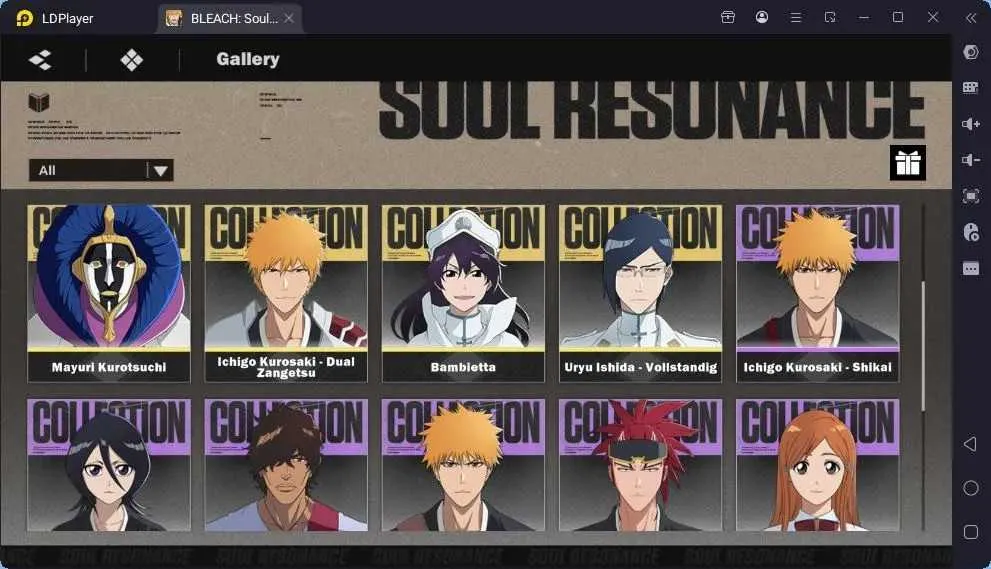Screen dimensions: 991x569
Task: Open the LDPlayer hamburger menu
Action: point(796,18)
